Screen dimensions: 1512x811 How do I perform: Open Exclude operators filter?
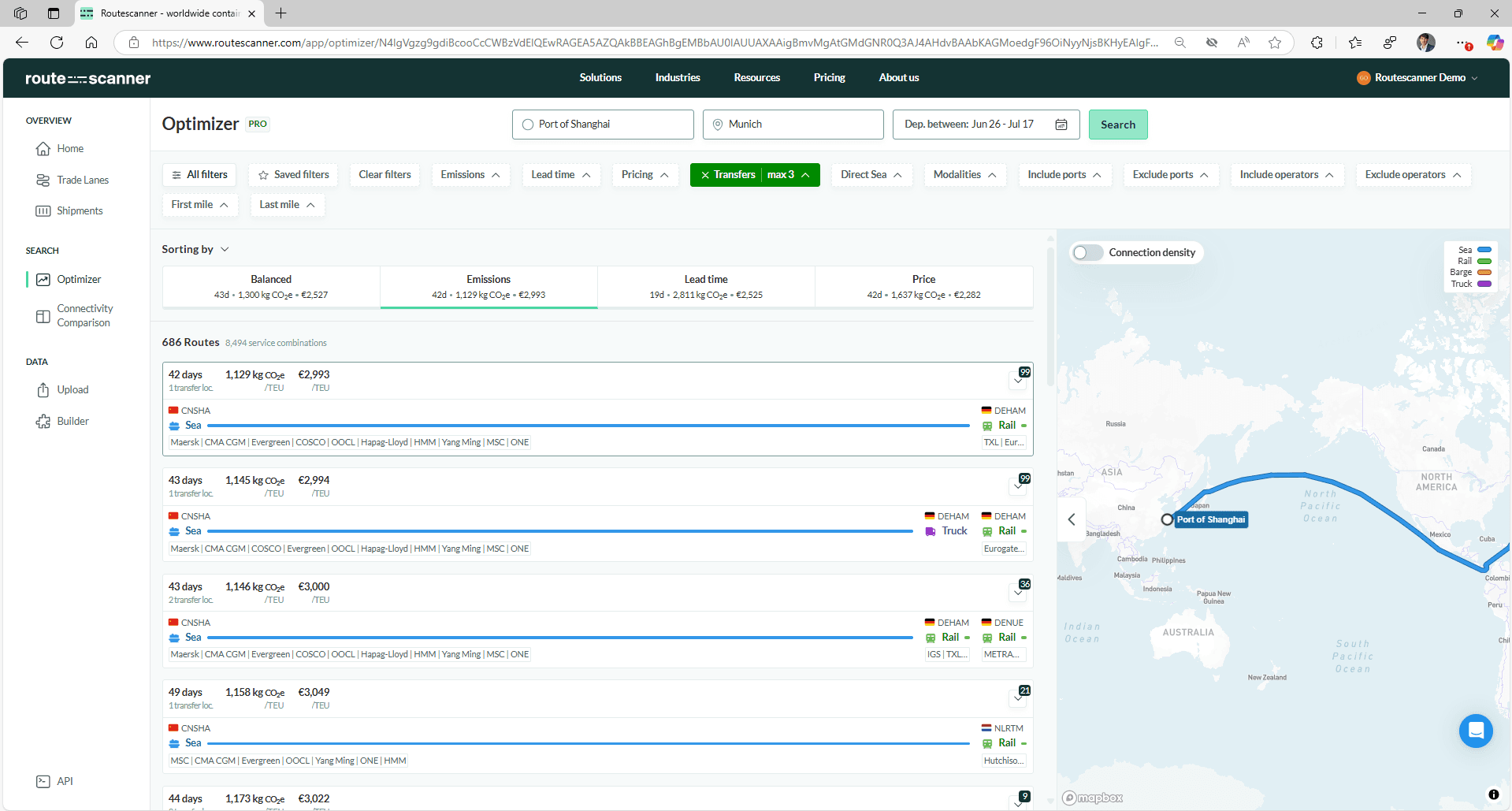click(x=1414, y=175)
